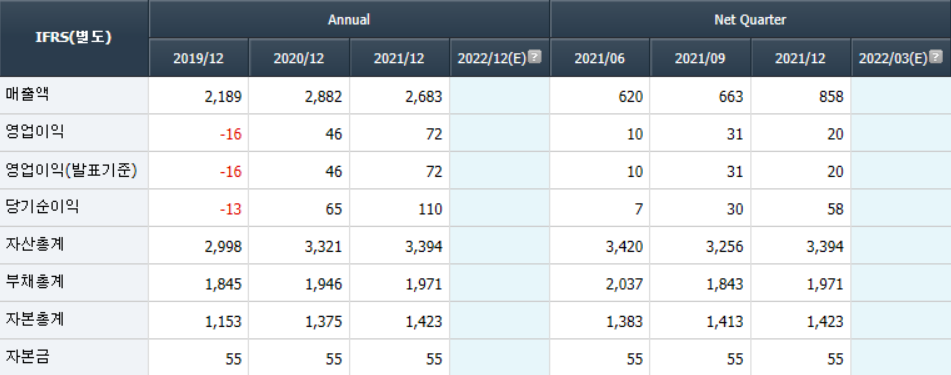
Task: Click the 30 net income value
Action: (x=736, y=209)
